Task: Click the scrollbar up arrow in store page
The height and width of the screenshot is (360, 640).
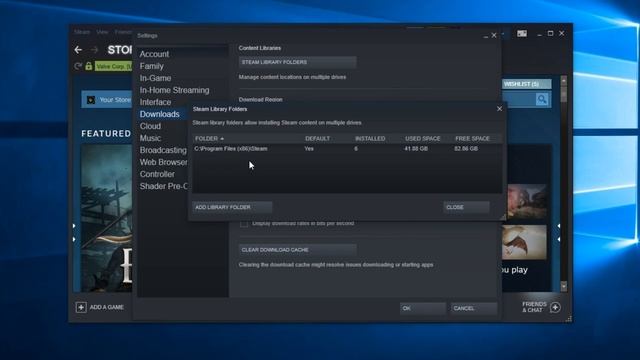Action: (564, 81)
